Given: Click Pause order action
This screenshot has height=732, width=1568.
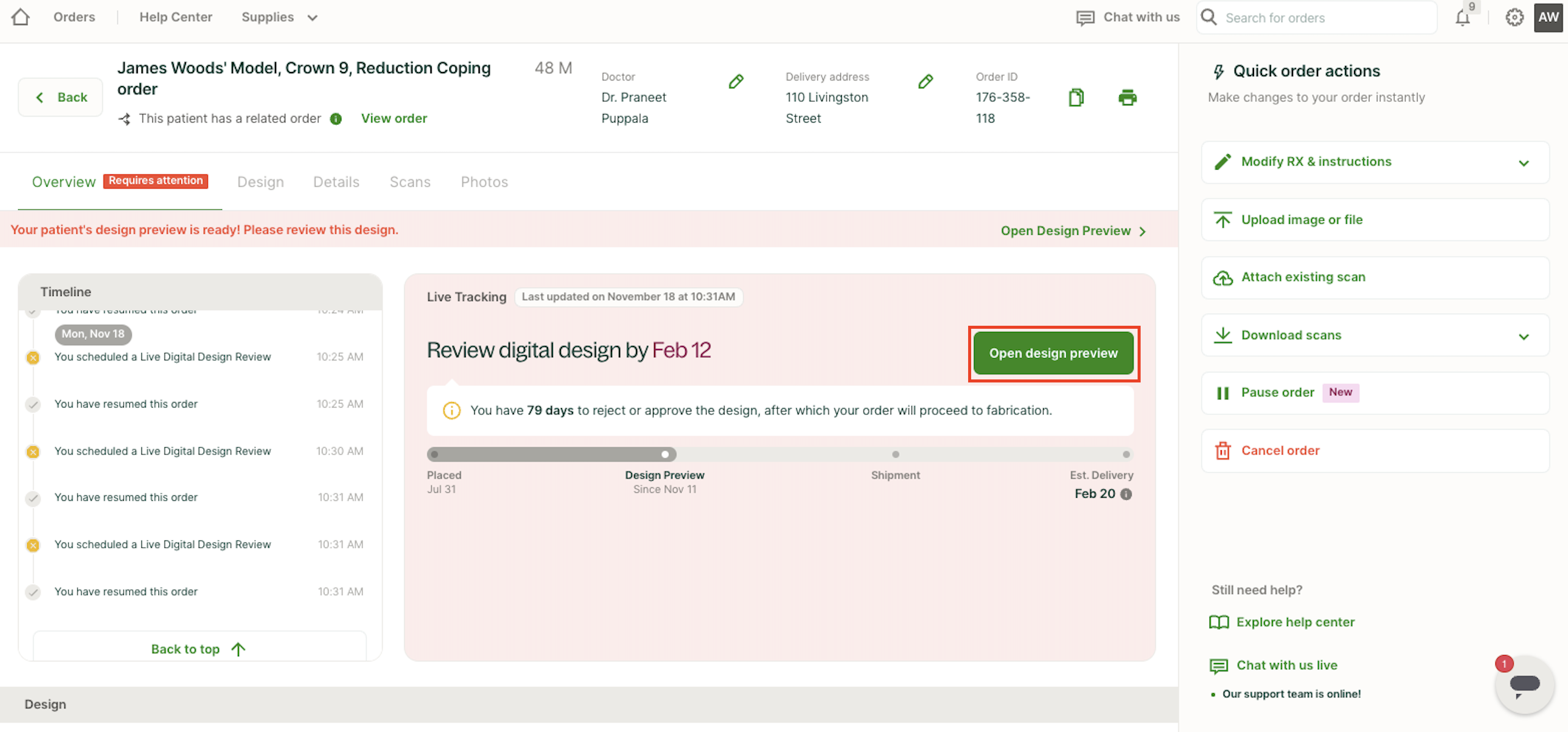Looking at the screenshot, I should pyautogui.click(x=1277, y=392).
